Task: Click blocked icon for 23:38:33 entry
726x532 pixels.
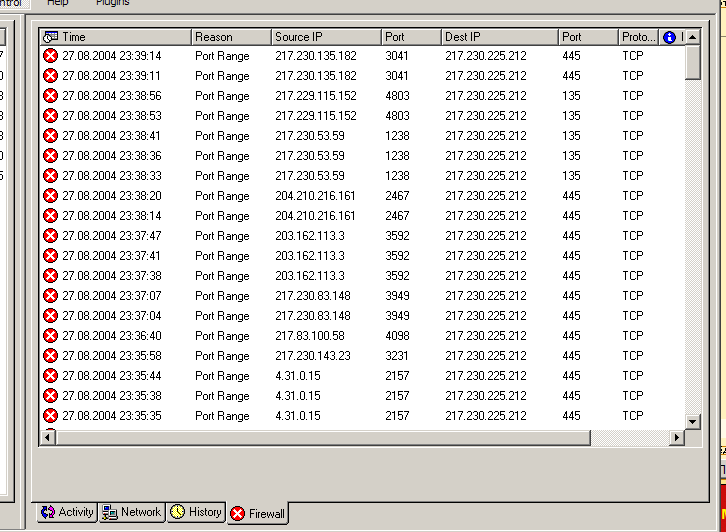Action: (50, 176)
